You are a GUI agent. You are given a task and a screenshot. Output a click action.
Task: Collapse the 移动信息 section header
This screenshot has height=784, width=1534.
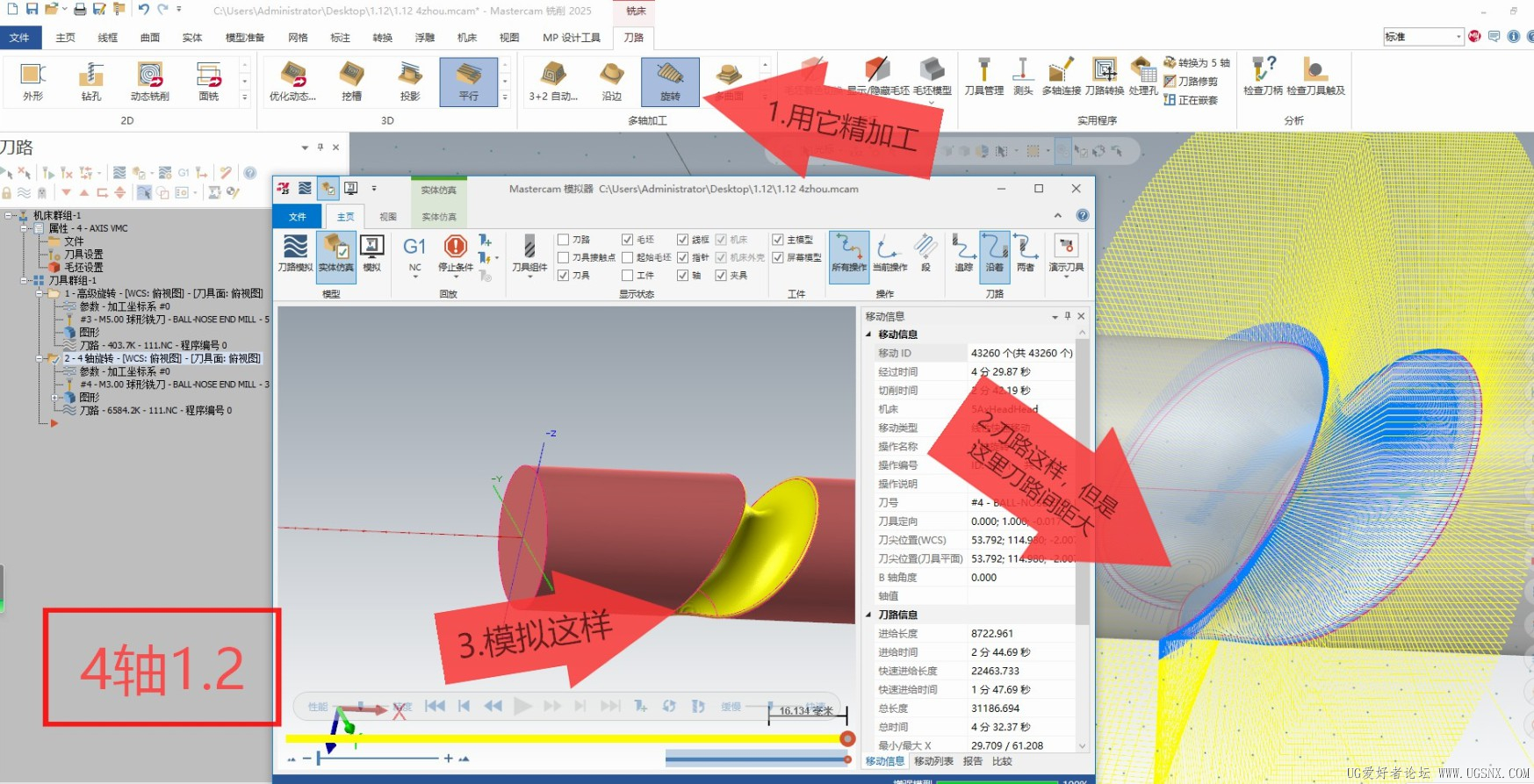point(869,334)
